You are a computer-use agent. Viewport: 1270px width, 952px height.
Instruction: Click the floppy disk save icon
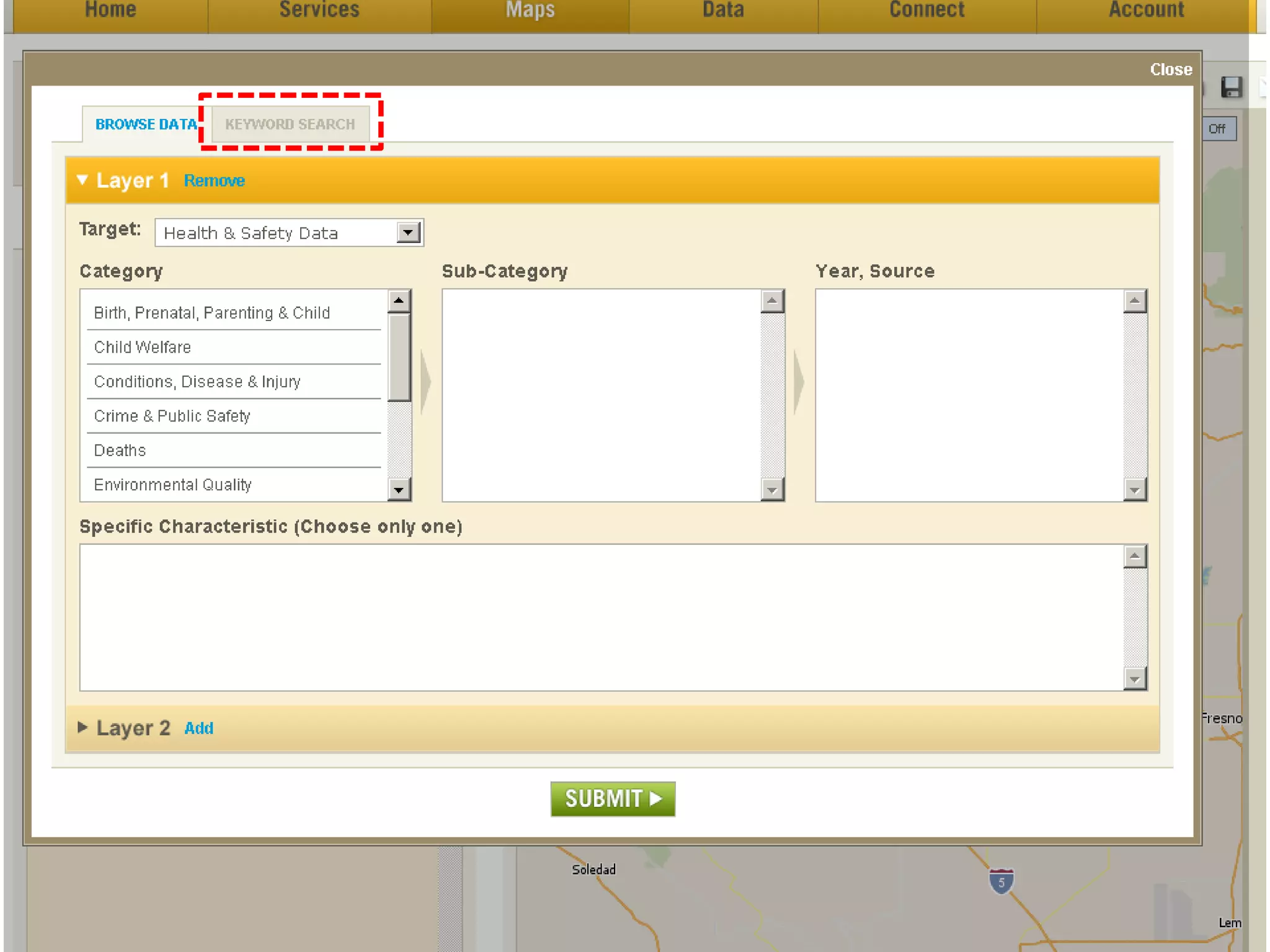pyautogui.click(x=1232, y=87)
